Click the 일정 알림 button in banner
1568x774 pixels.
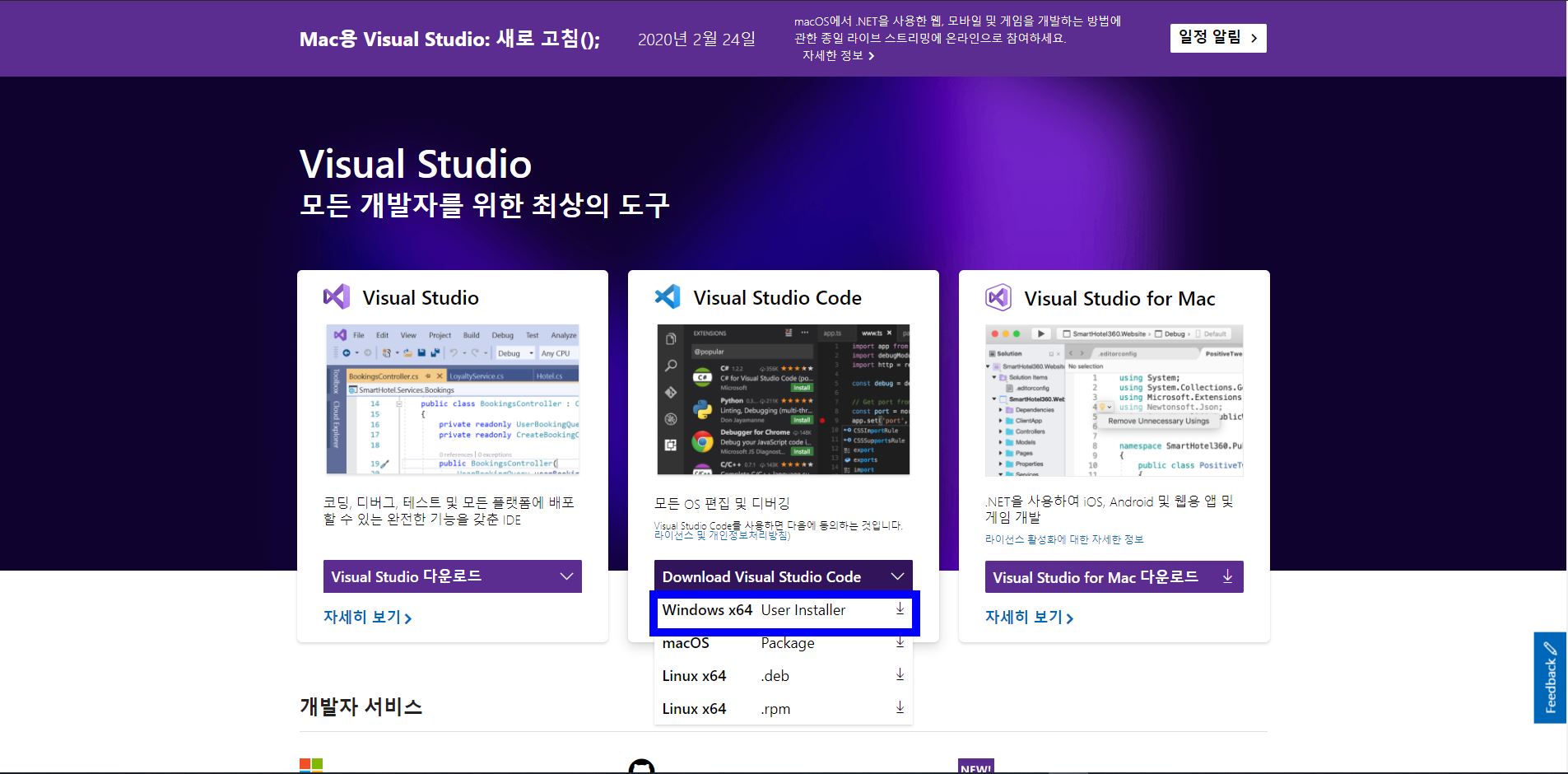(1218, 38)
